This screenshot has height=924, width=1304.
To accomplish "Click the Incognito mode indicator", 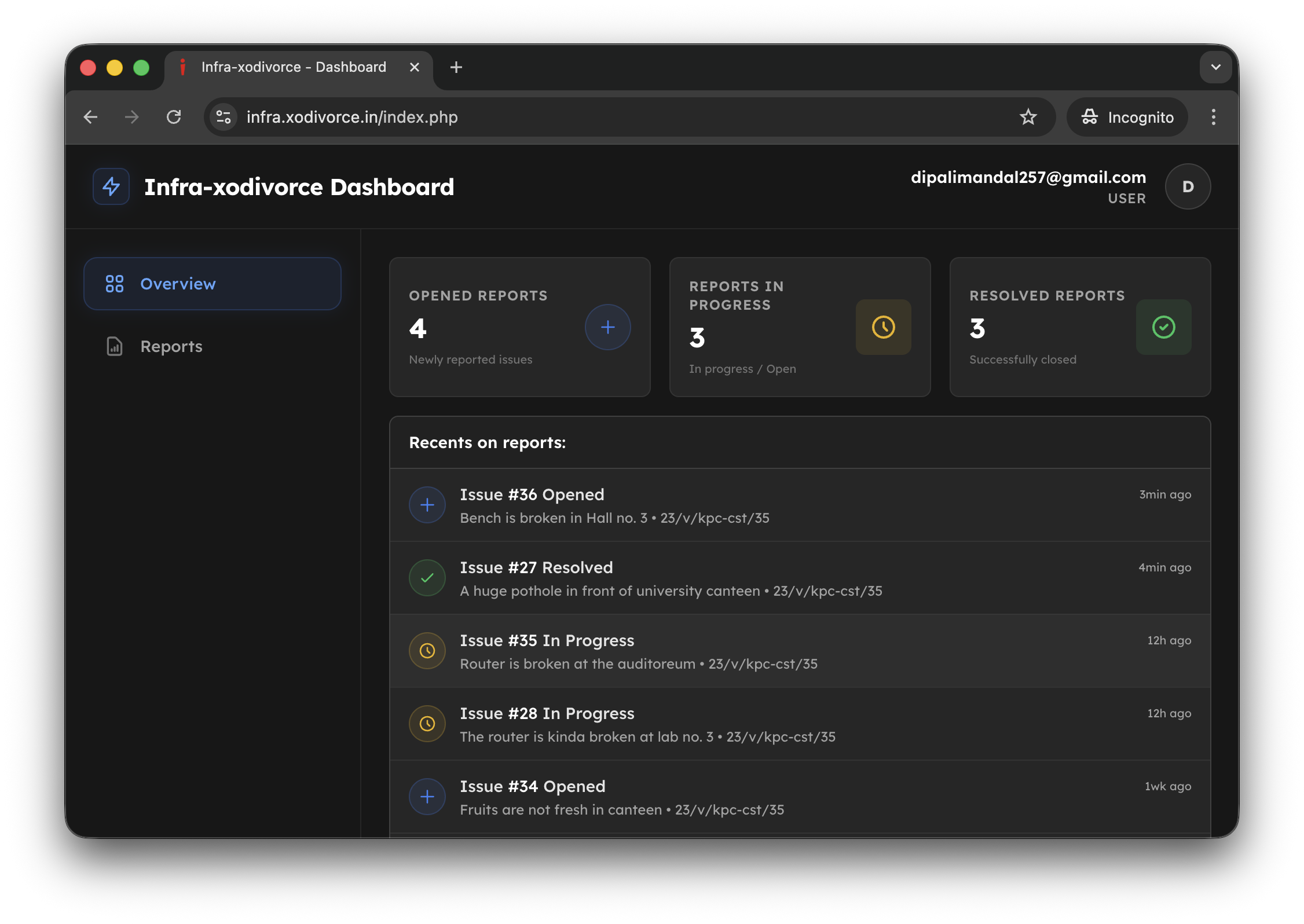I will [1126, 117].
